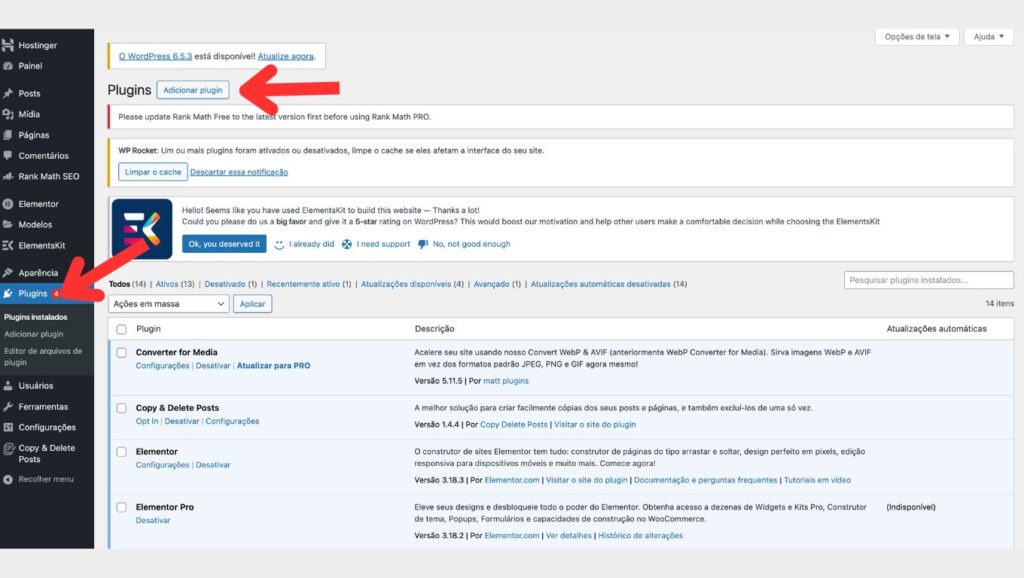Select the Elementor plugin row checkbox
The width and height of the screenshot is (1024, 578).
click(x=121, y=452)
